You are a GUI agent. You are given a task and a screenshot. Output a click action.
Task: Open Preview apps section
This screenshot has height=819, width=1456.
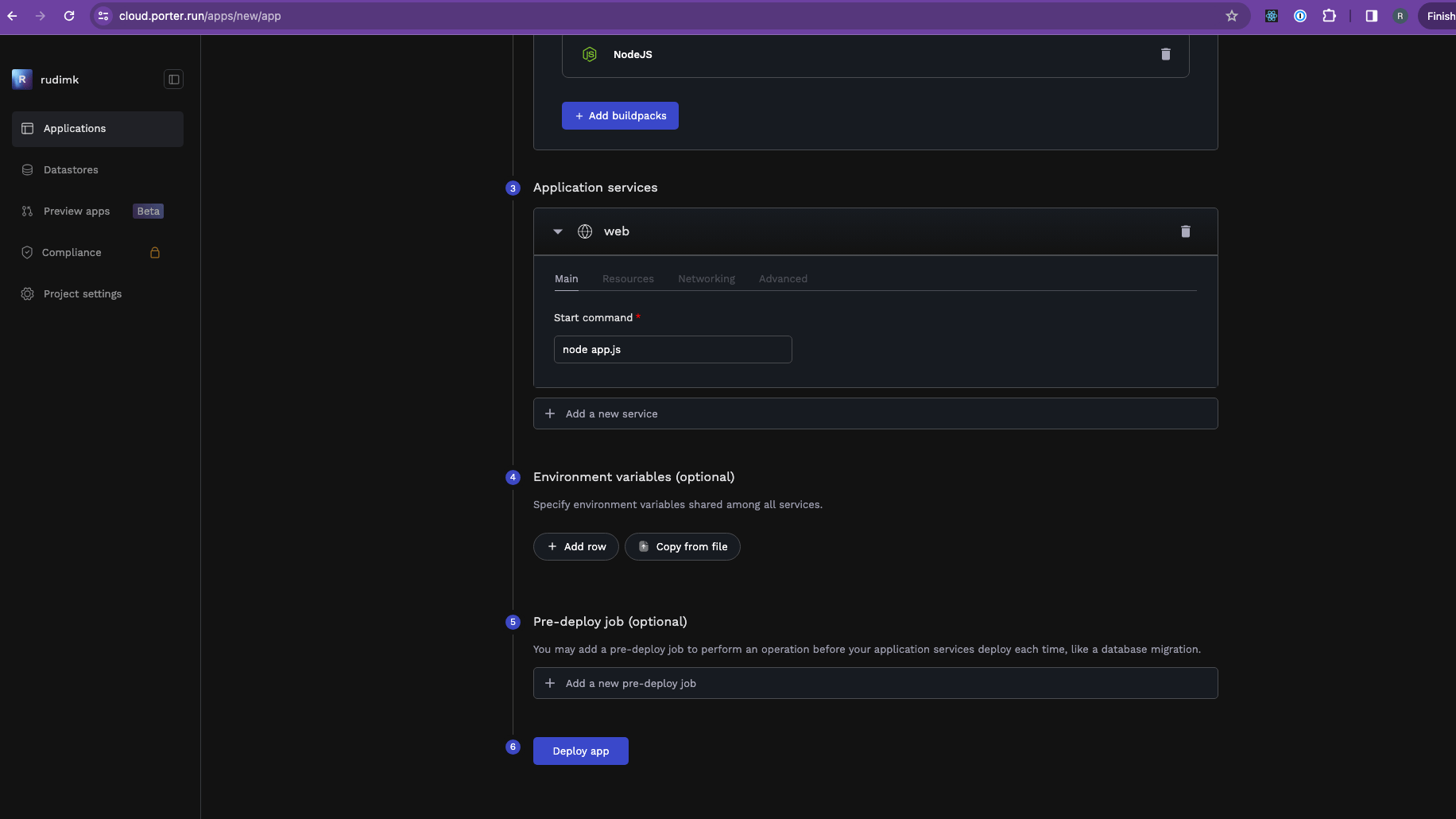point(98,212)
